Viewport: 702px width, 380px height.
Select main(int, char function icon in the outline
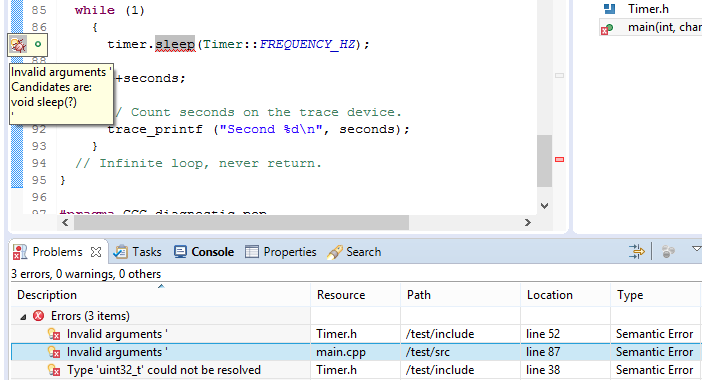coord(607,28)
